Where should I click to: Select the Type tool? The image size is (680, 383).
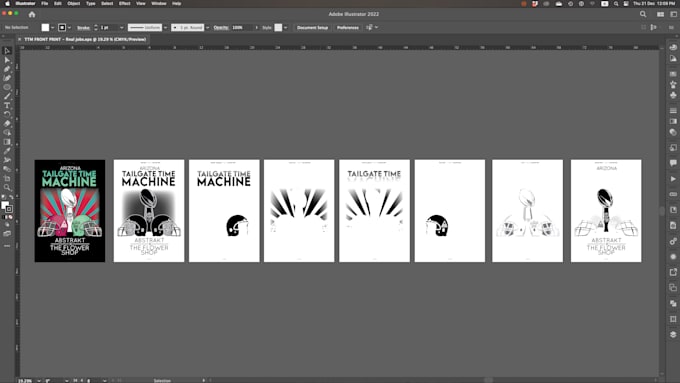[7, 105]
